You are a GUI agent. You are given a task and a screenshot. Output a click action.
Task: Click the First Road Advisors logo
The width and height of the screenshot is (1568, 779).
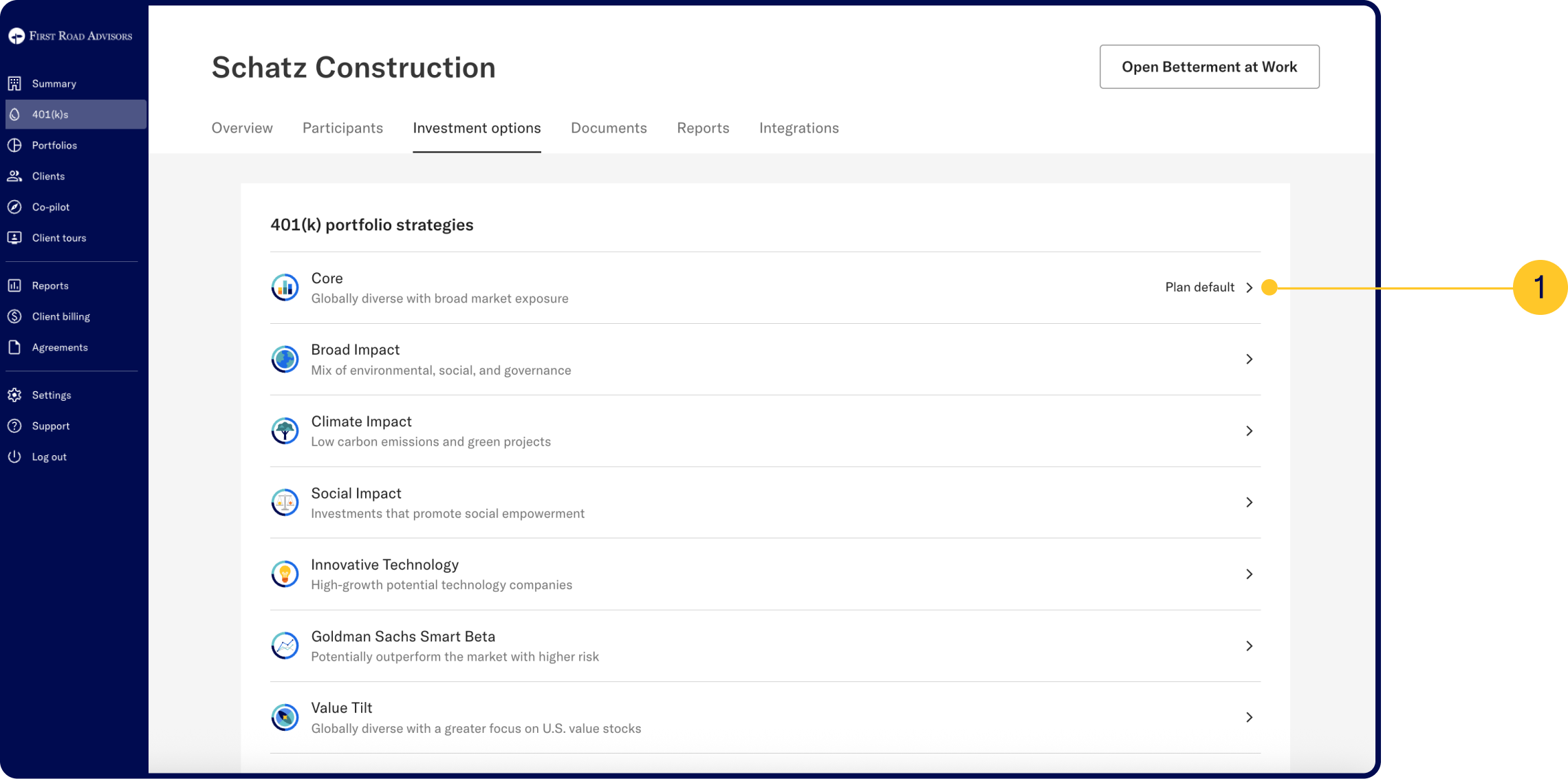click(x=69, y=36)
